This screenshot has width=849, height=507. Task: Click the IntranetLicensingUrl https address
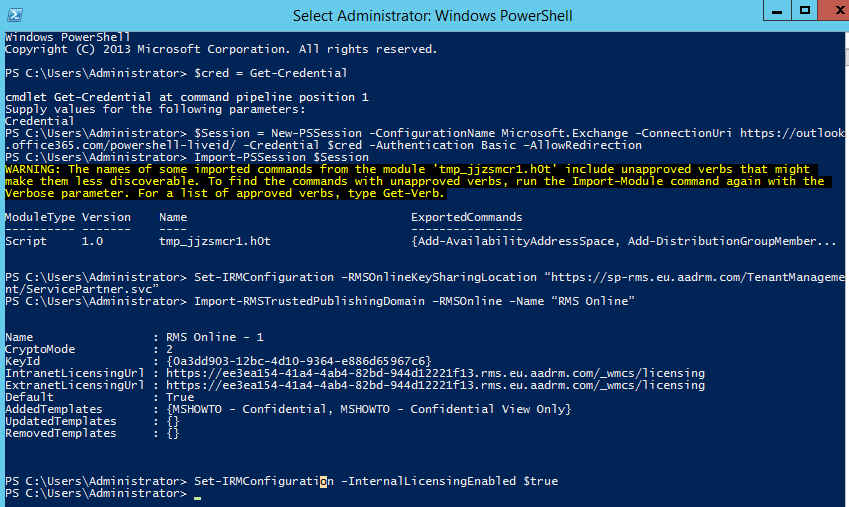[435, 373]
